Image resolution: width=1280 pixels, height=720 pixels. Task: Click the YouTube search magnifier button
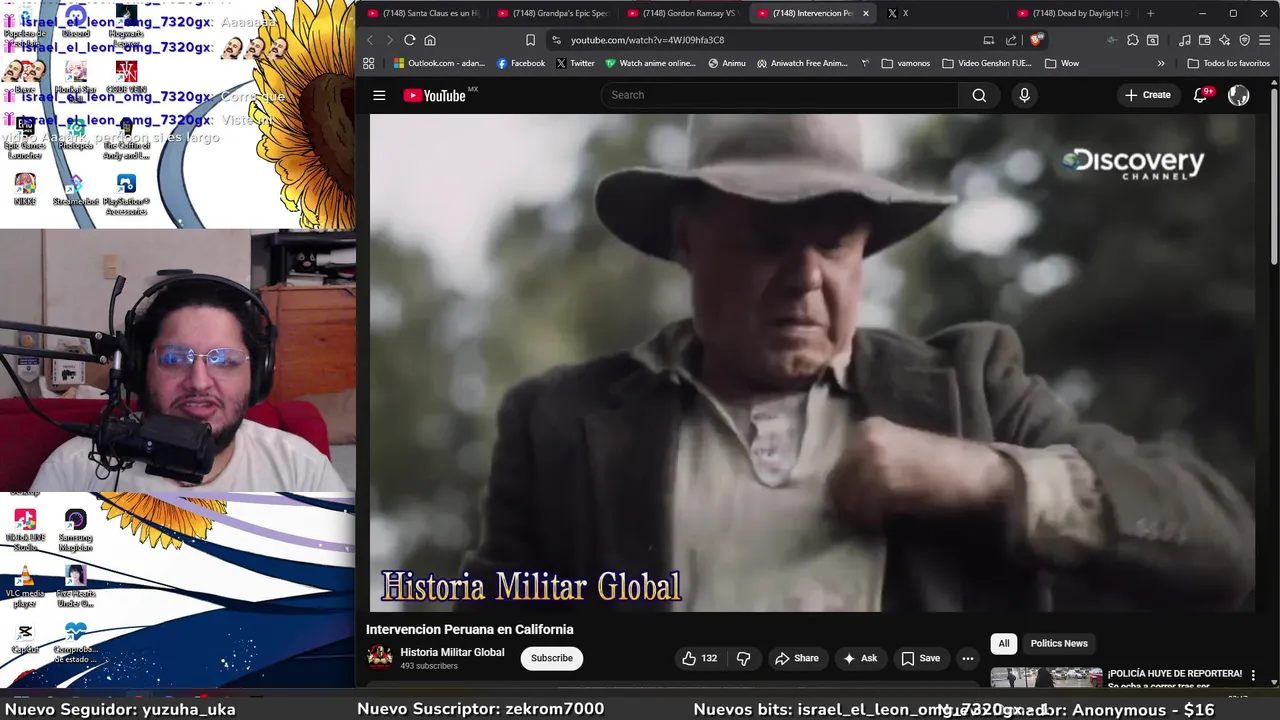[979, 95]
